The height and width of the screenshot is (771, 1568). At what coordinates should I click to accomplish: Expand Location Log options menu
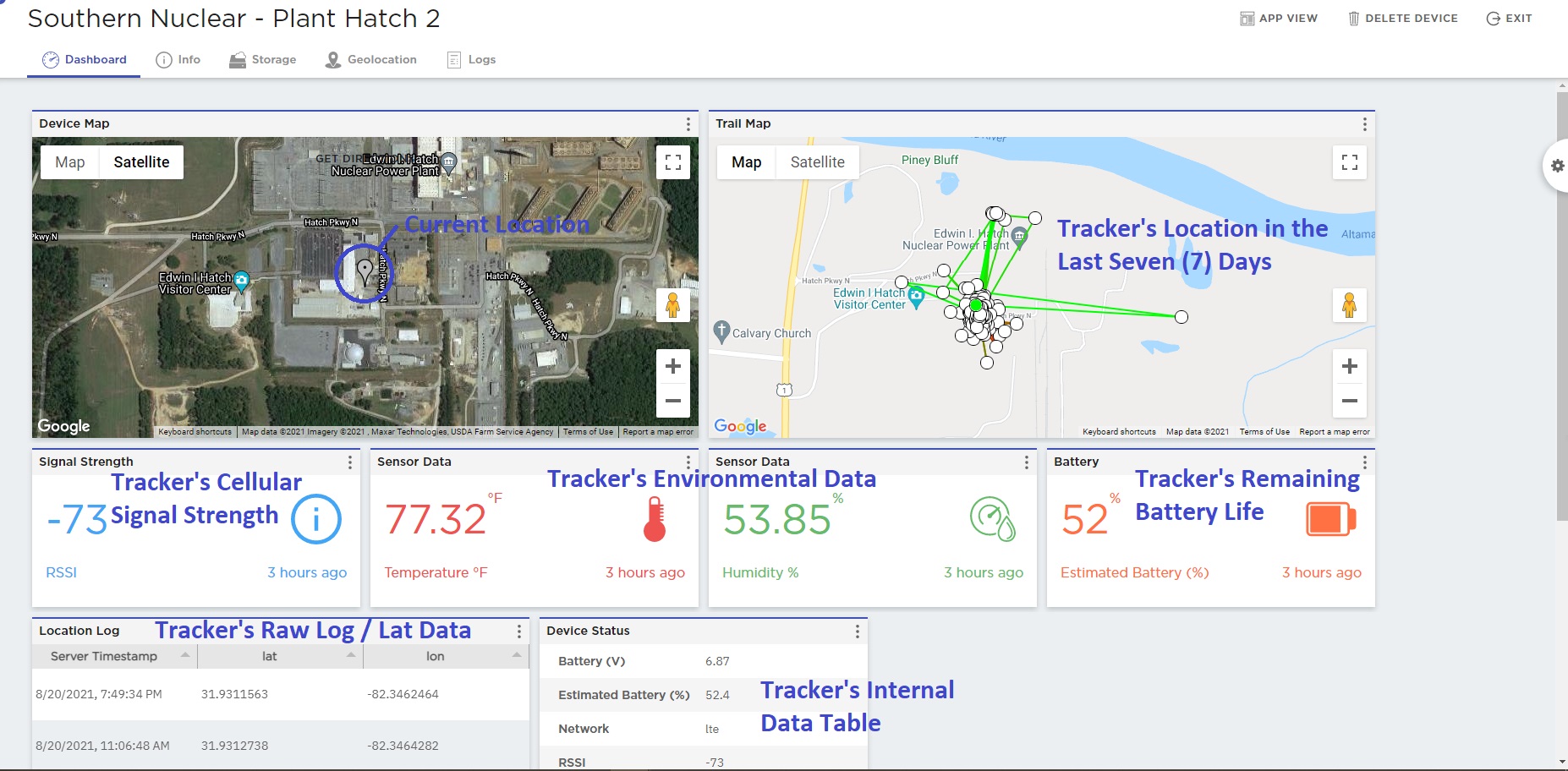pos(519,632)
